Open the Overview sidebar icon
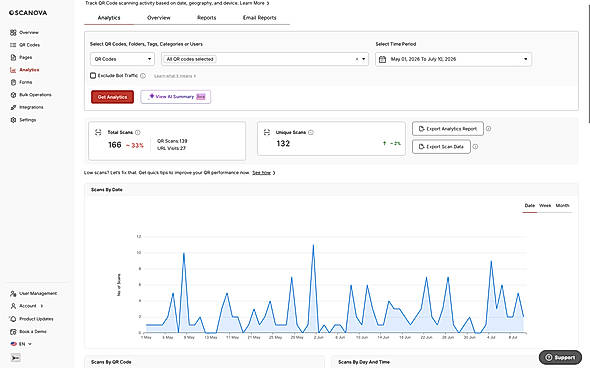 13,32
